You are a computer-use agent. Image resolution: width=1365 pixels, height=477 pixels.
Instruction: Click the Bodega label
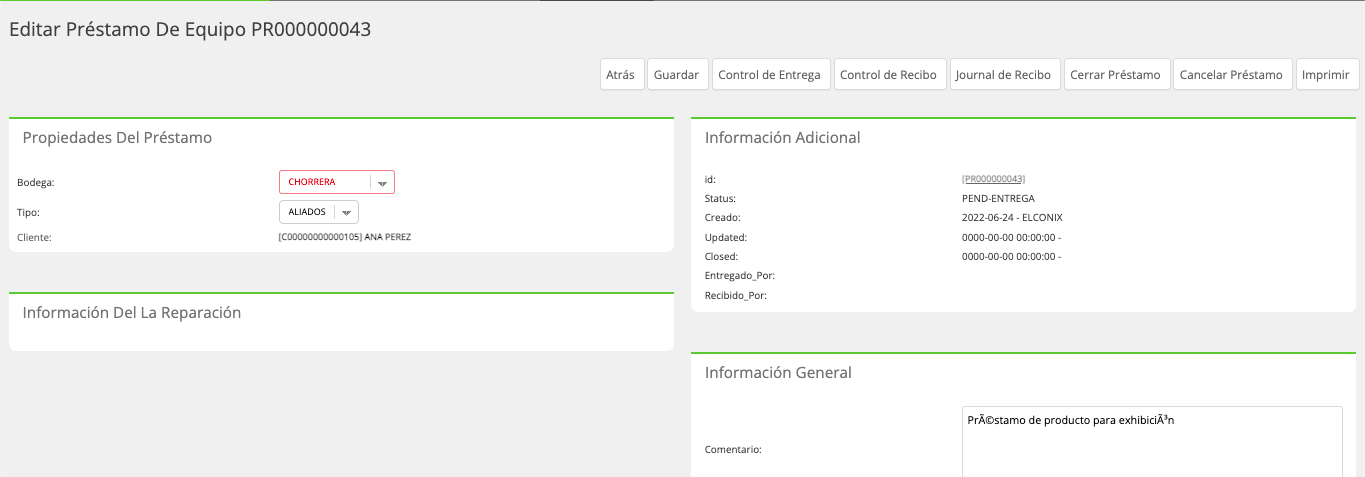click(36, 182)
